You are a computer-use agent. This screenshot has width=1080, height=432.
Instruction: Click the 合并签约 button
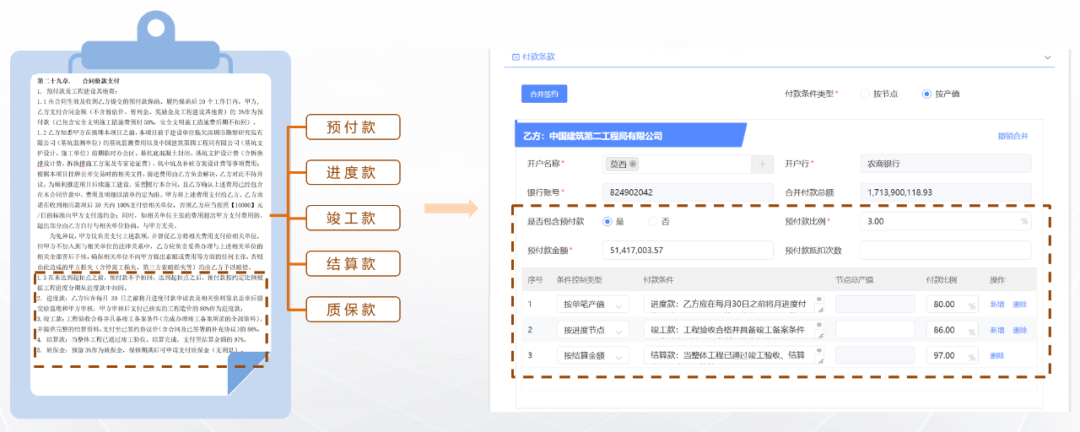[544, 94]
